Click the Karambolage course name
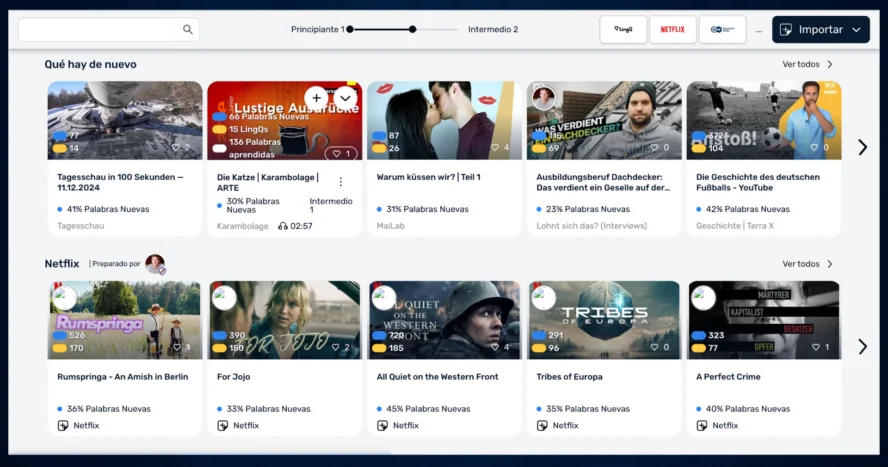Viewport: 888px width, 467px height. click(242, 226)
